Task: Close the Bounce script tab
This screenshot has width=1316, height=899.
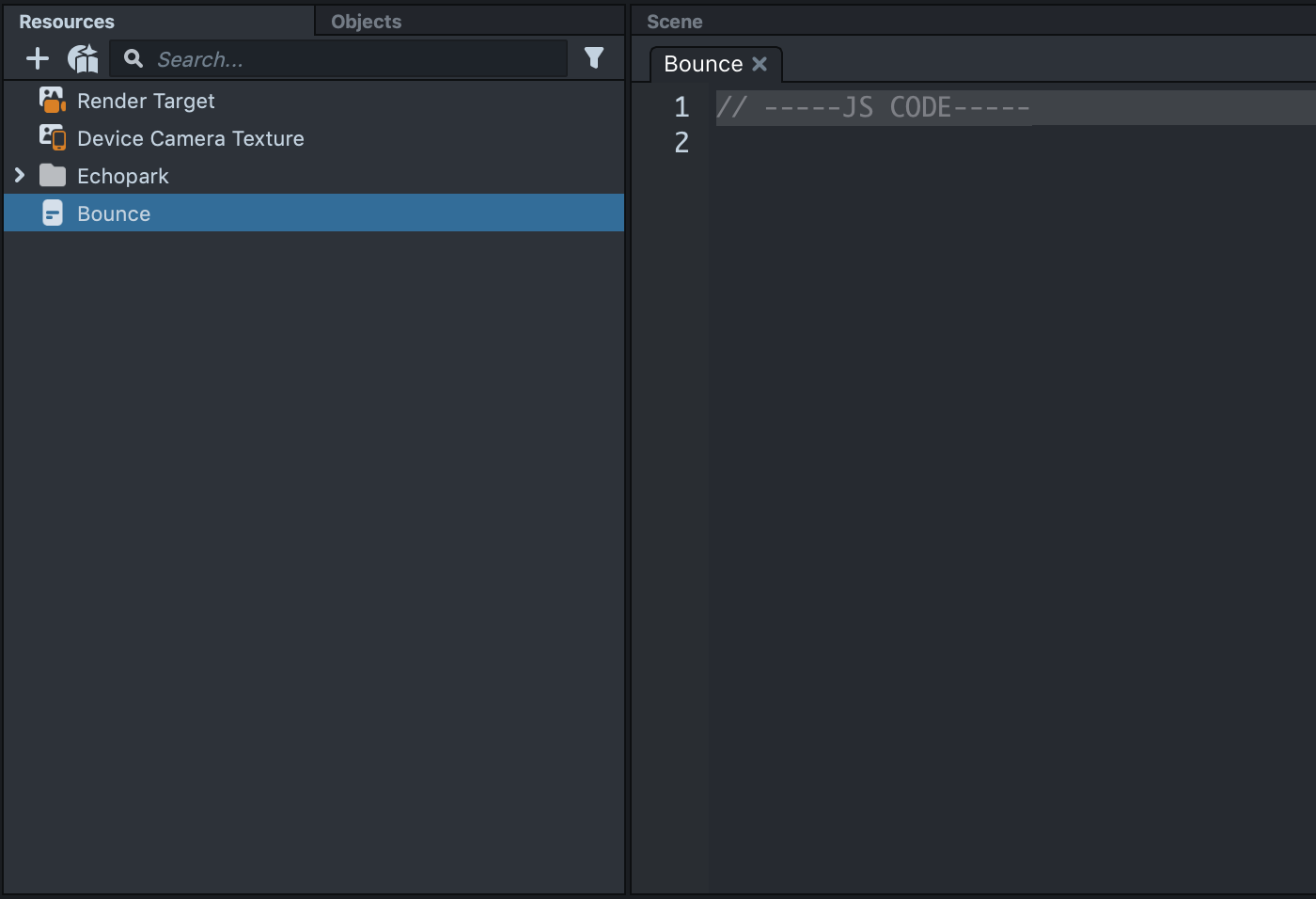Action: click(760, 64)
